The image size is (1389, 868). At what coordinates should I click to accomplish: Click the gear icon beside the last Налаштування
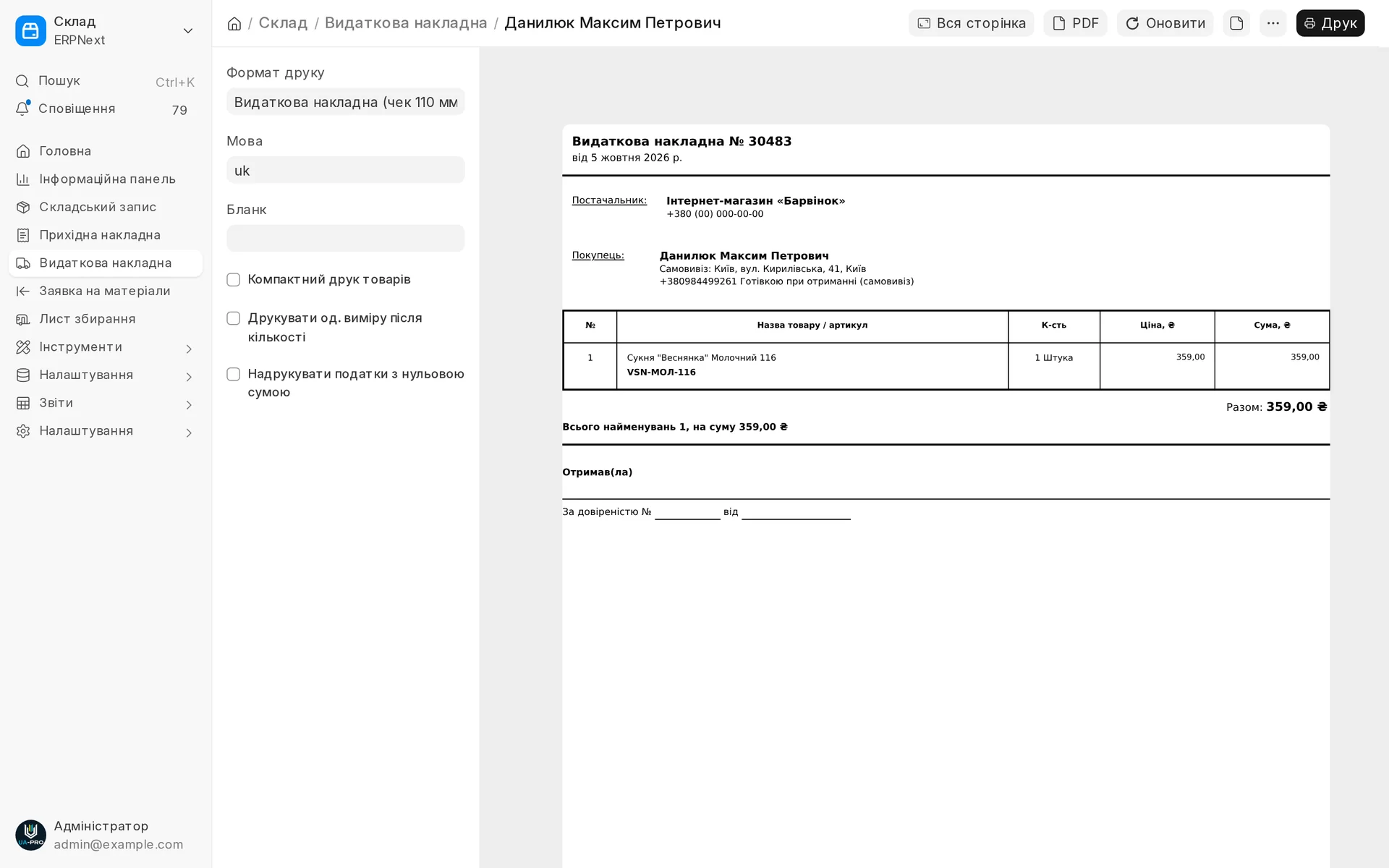pos(23,431)
